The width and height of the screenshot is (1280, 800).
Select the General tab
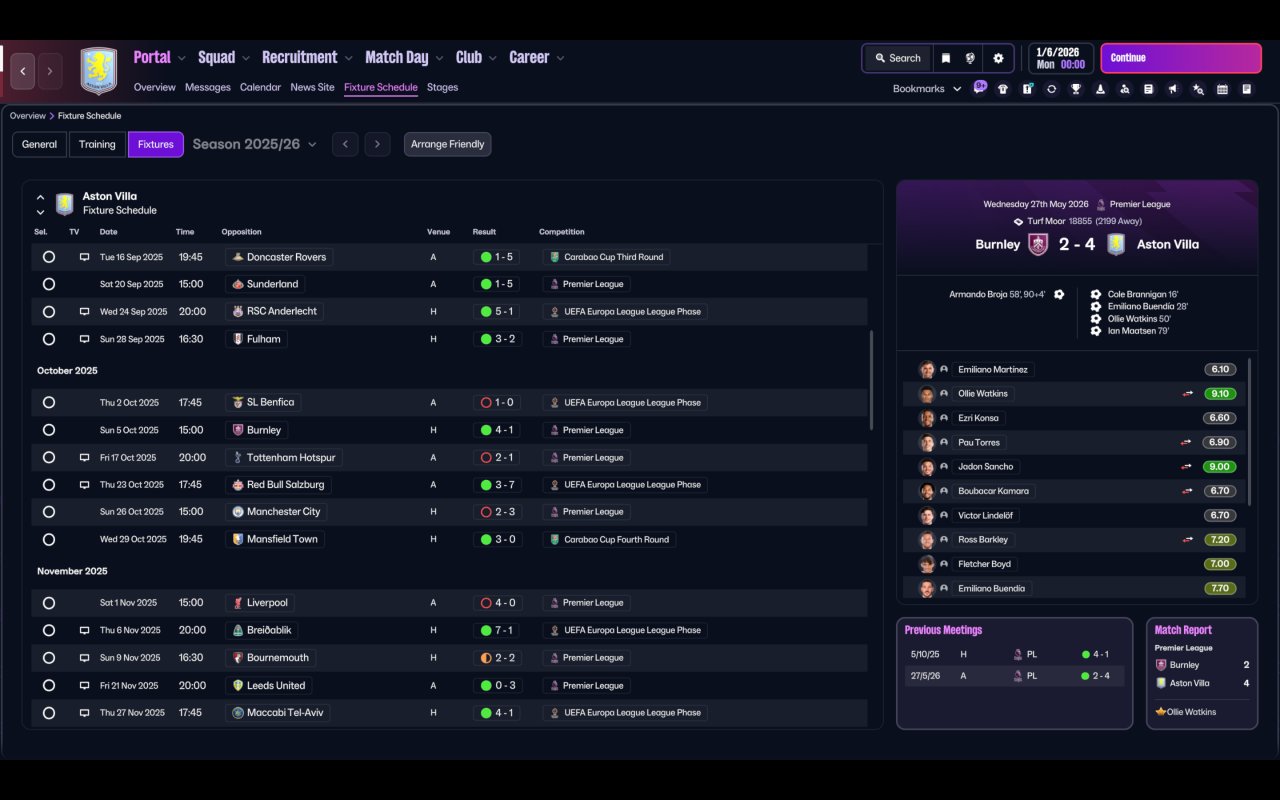(x=39, y=144)
